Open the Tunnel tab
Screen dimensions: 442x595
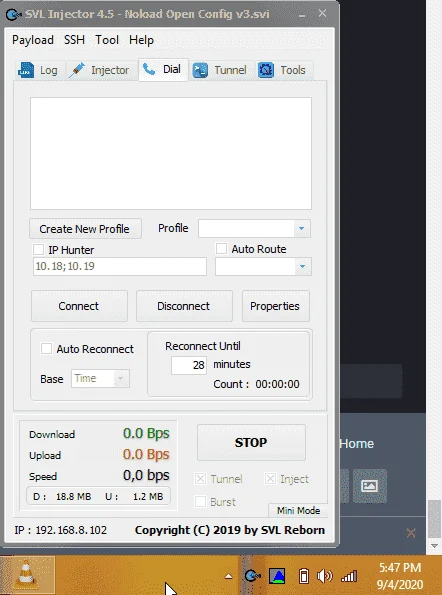tap(221, 70)
